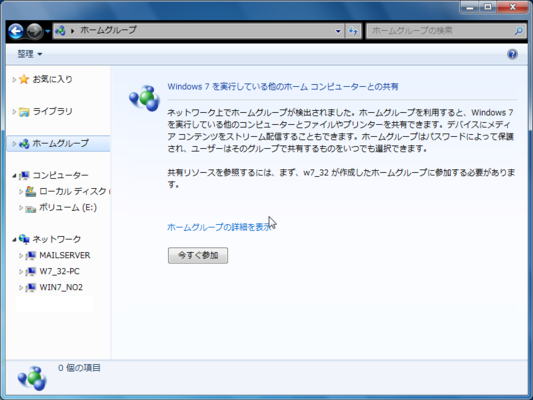Select お気に入り in the navigation pane
Viewport: 533px width, 400px height.
coord(53,79)
